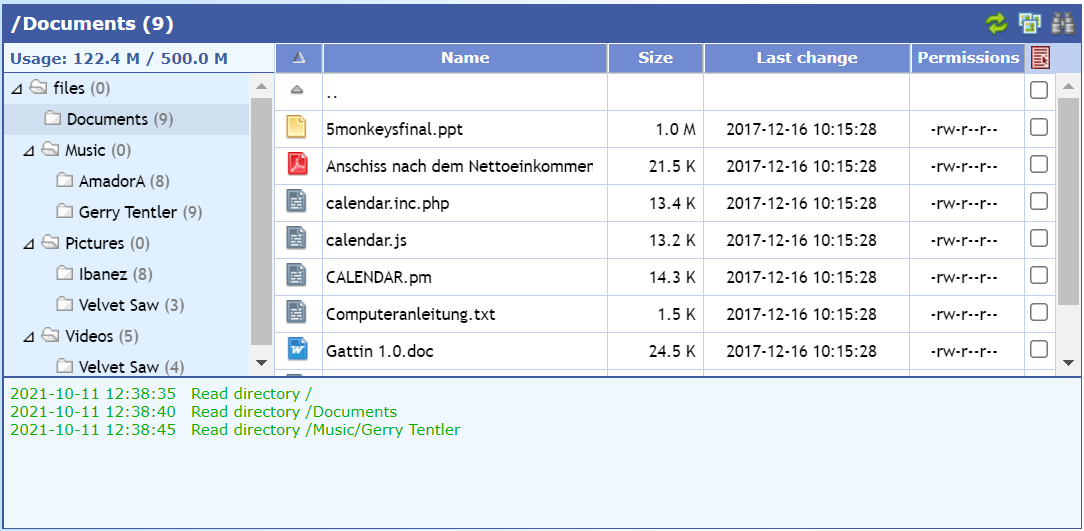
Task: Click the Videos folder icon
Action: [x=50, y=335]
